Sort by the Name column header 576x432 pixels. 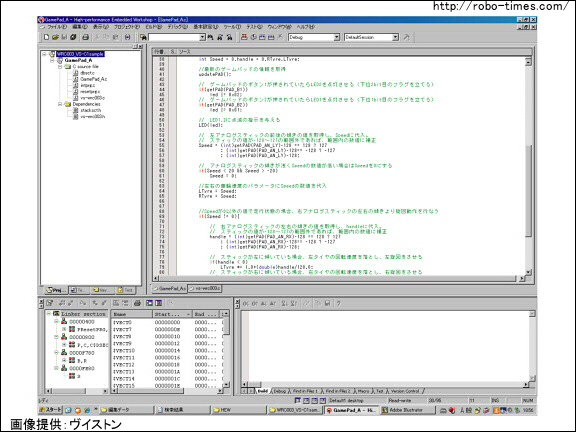coord(132,314)
